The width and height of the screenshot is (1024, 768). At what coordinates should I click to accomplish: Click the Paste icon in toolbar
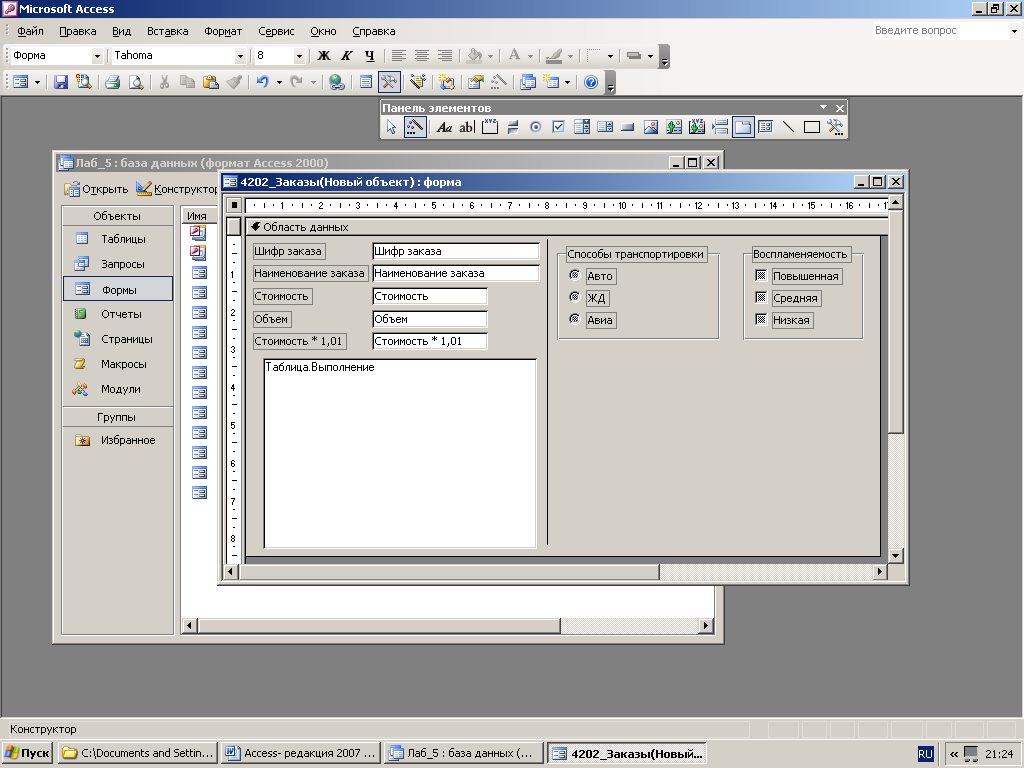point(210,82)
